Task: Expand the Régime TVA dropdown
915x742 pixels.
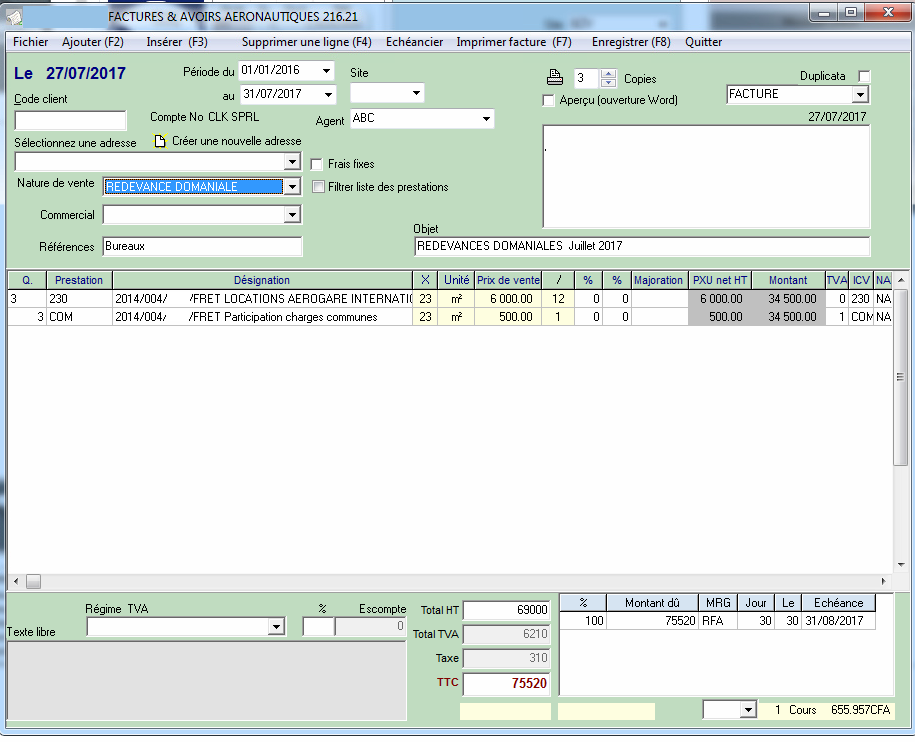Action: pos(276,627)
